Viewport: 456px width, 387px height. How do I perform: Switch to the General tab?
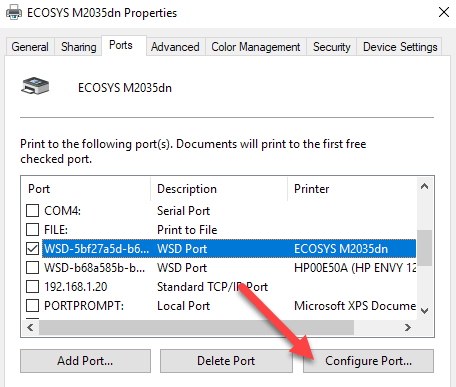coord(30,47)
